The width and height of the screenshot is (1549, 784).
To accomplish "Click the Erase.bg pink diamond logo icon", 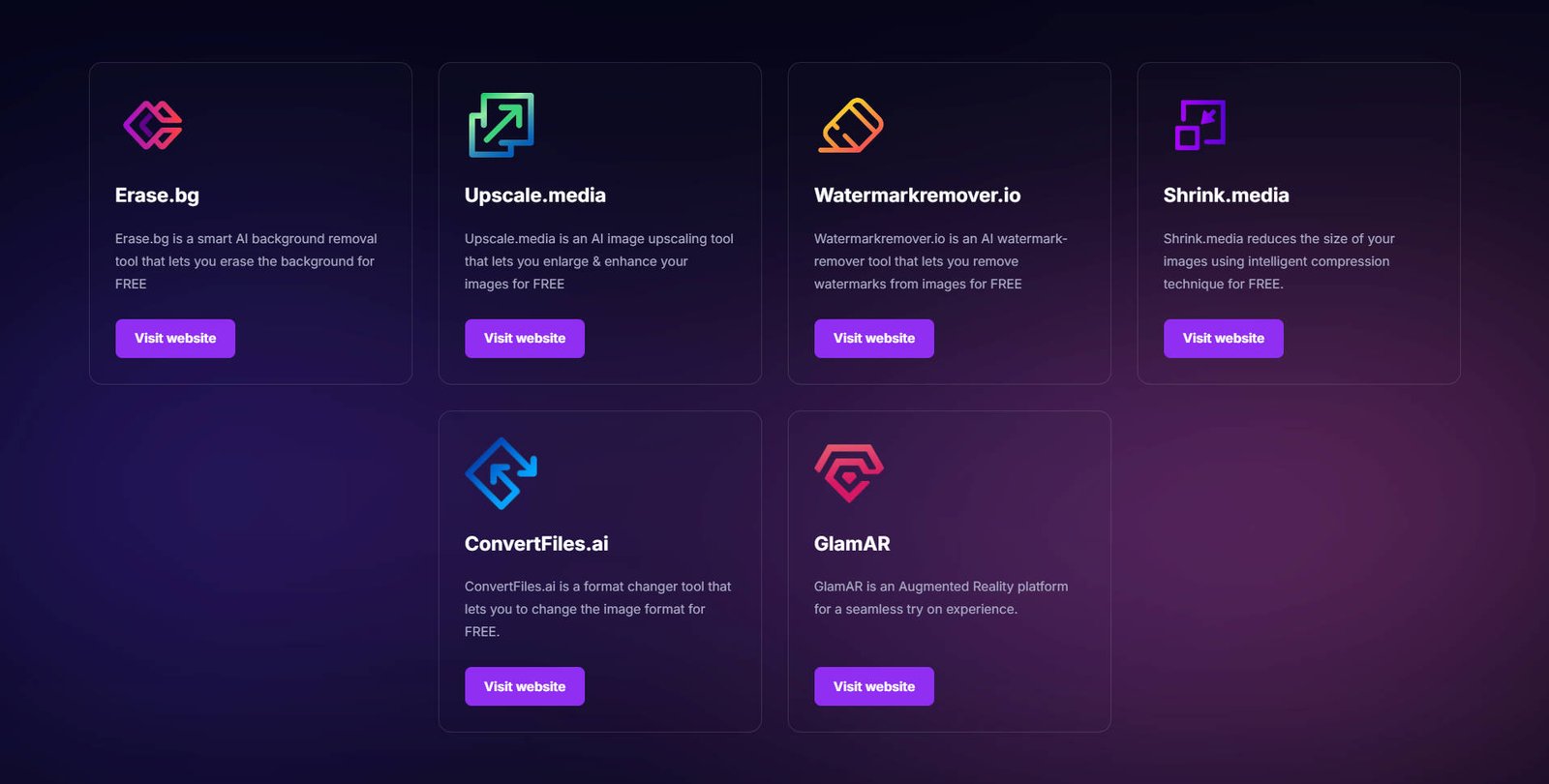I will click(153, 125).
